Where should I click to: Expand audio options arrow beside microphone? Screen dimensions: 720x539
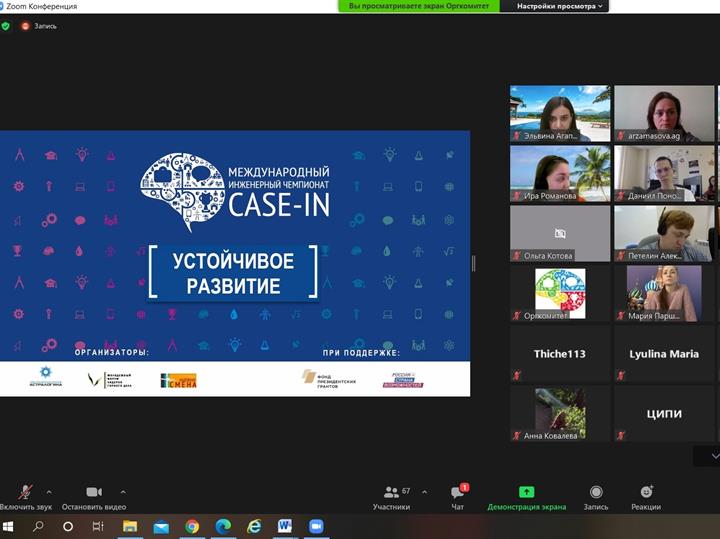(49, 492)
